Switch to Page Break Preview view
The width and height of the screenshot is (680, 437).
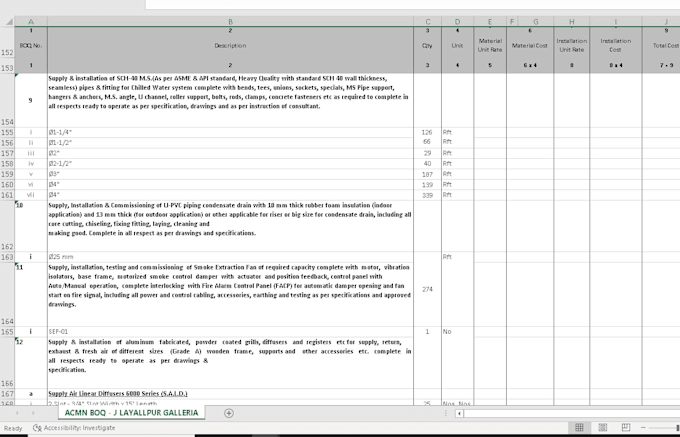point(626,427)
